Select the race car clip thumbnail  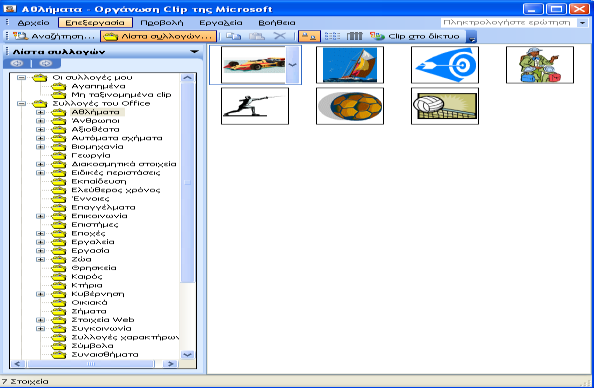[x=253, y=65]
